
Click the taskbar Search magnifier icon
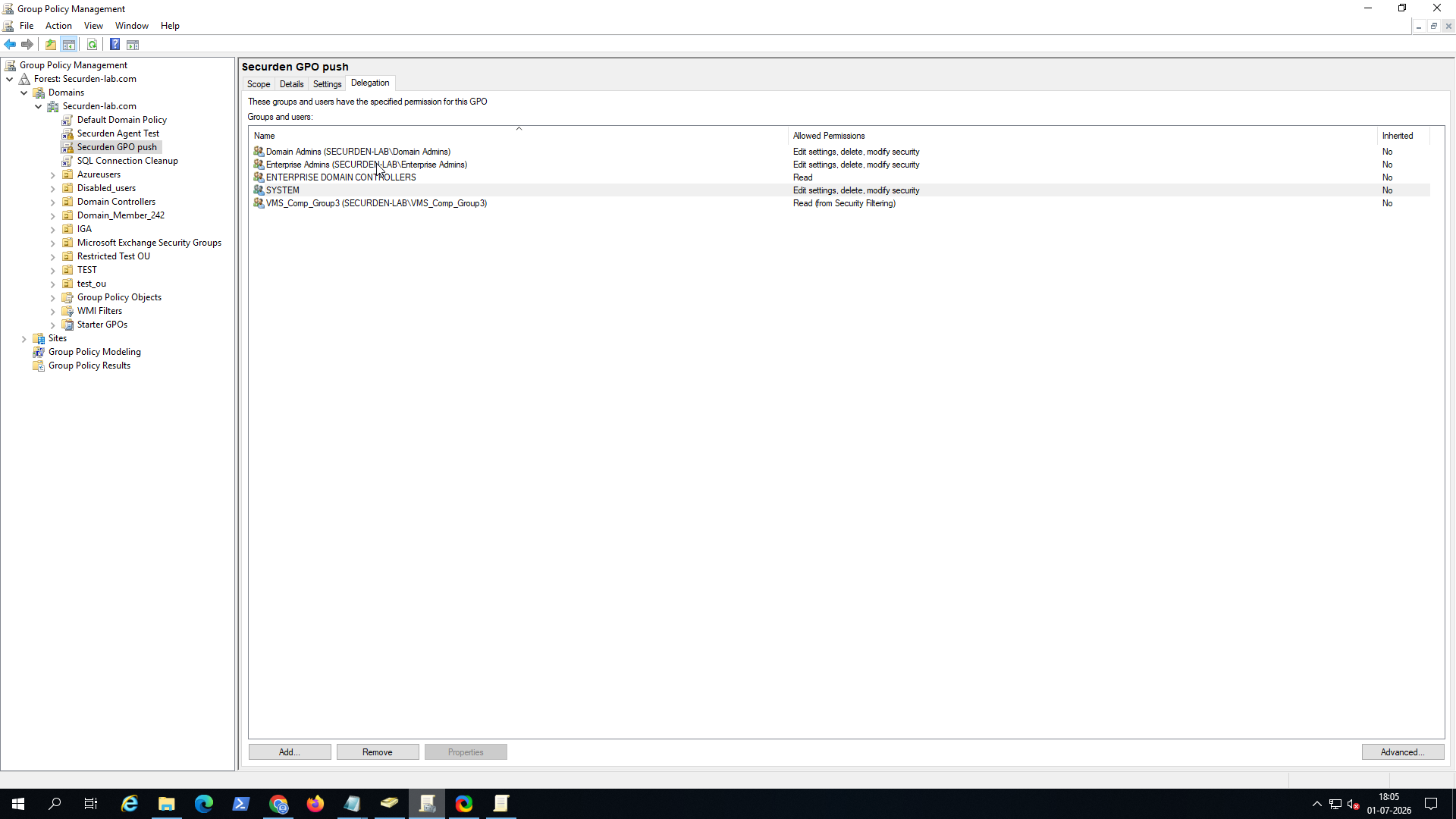[x=55, y=804]
